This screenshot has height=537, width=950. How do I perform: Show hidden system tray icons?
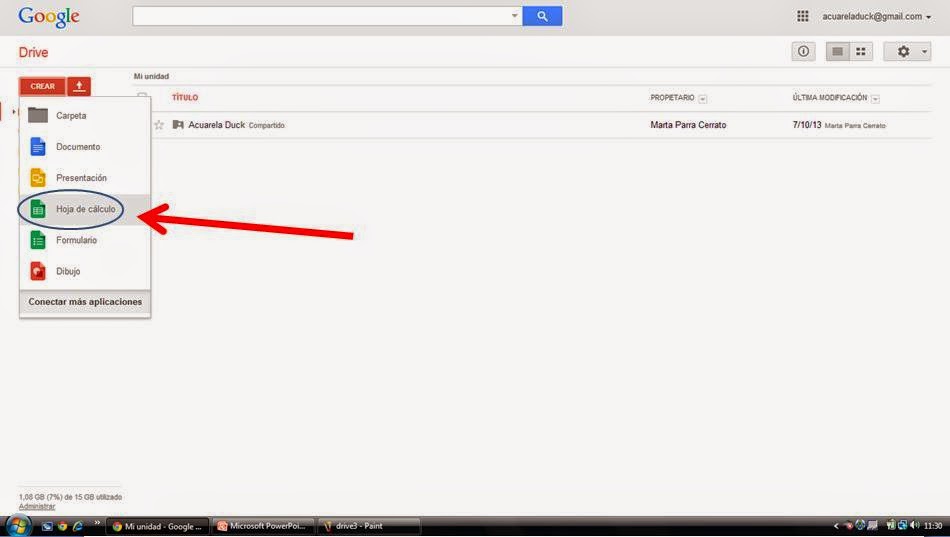click(836, 526)
